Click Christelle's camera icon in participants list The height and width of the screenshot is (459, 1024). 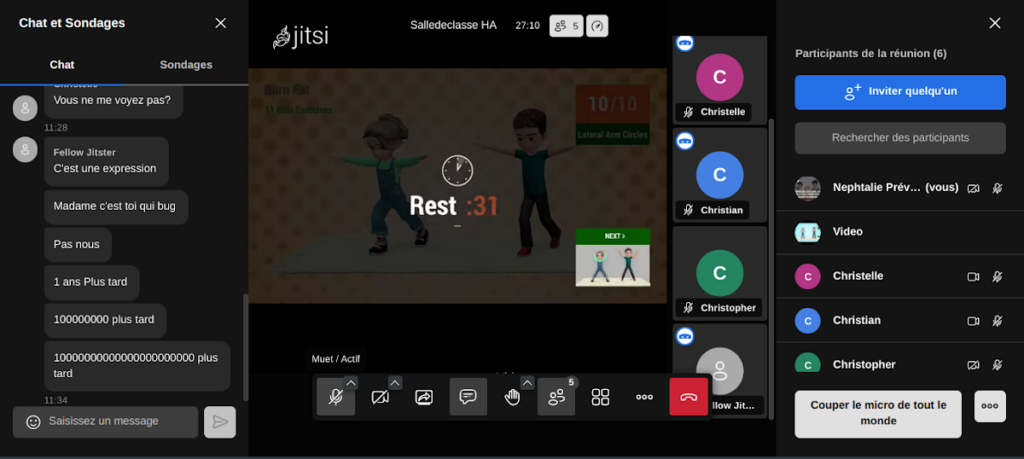[x=973, y=277]
